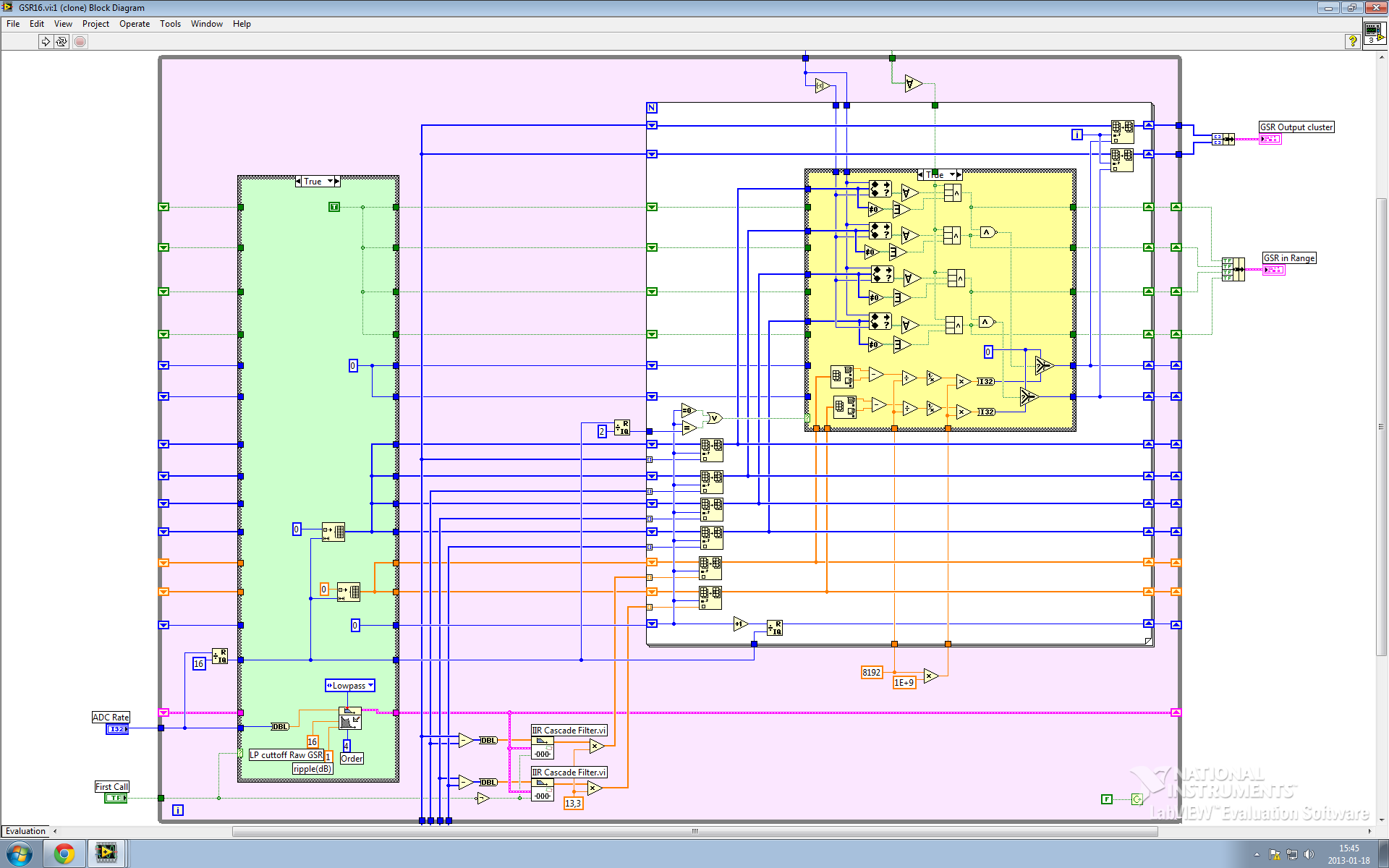Screen dimensions: 1389x868
Task: Open Google Chrome from the taskbar
Action: click(64, 854)
